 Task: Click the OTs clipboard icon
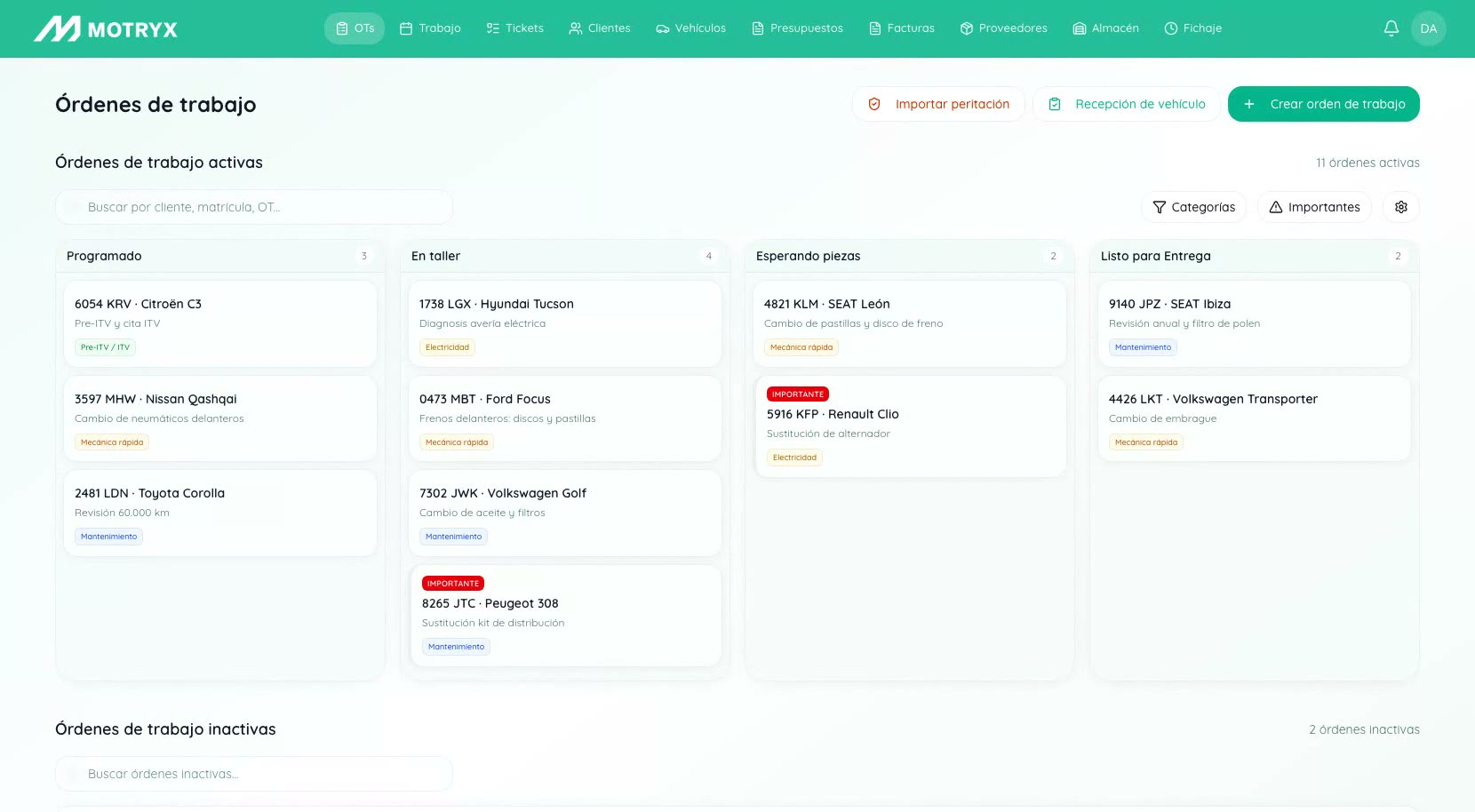342,28
